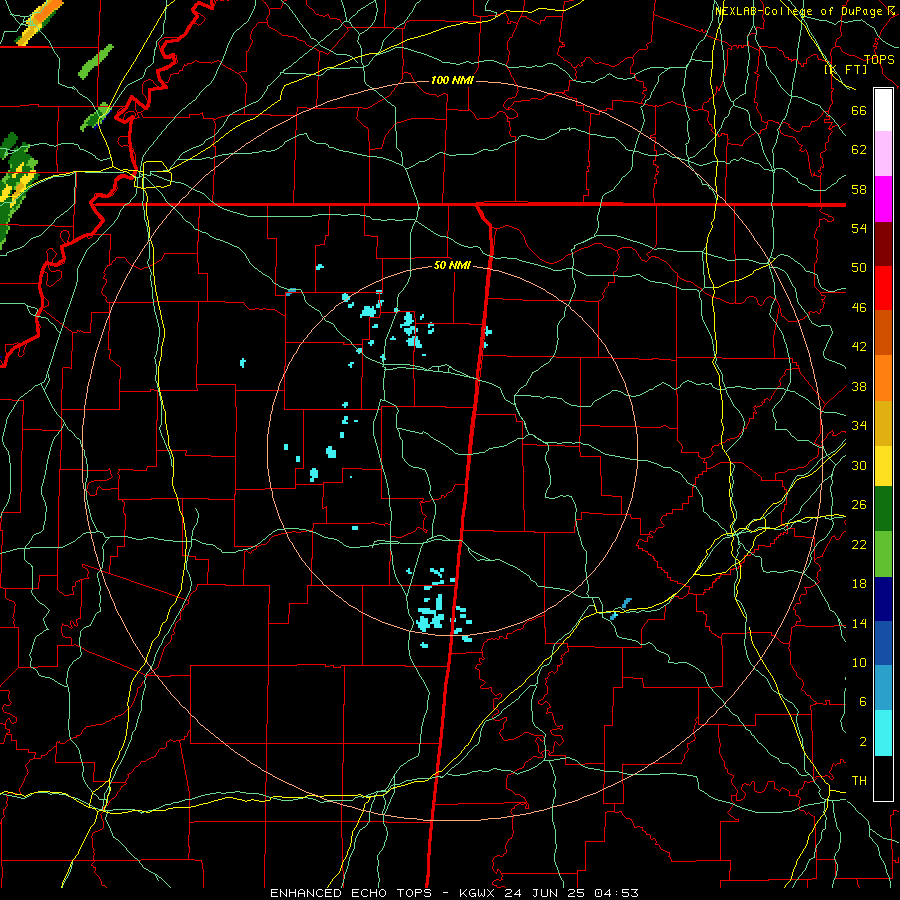Click the "50 NMI" range ring label
The image size is (900, 900).
coord(452,265)
